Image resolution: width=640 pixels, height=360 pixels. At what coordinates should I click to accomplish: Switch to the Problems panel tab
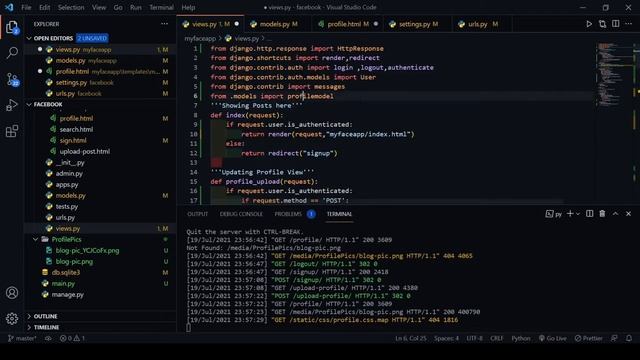(295, 214)
